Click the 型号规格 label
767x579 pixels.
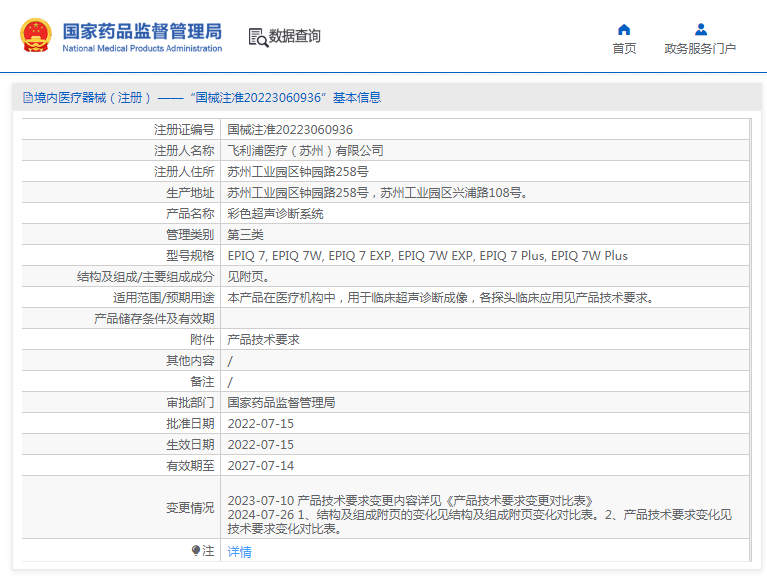pos(190,256)
